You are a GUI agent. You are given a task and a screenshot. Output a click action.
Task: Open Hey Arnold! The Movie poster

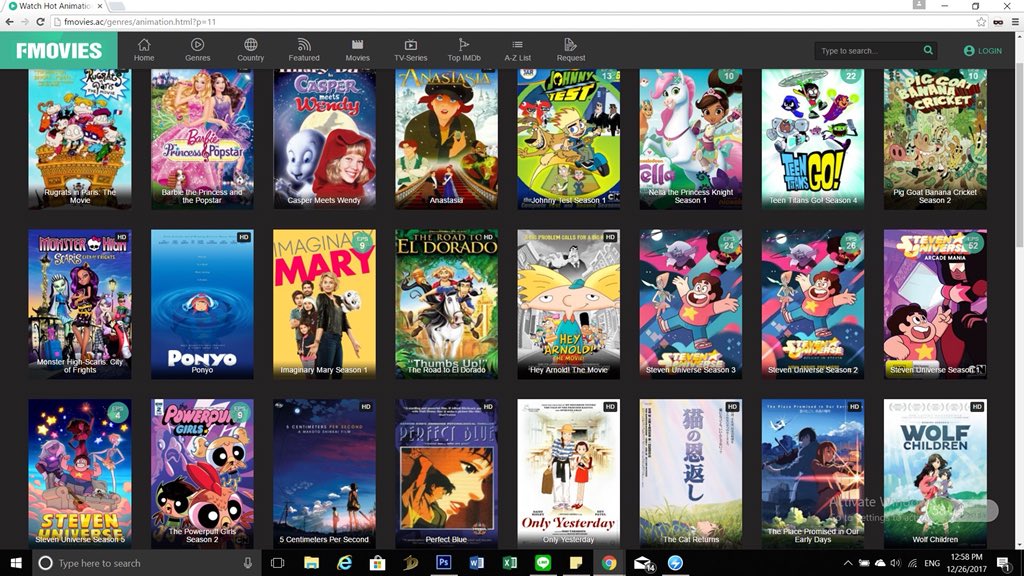coord(568,304)
